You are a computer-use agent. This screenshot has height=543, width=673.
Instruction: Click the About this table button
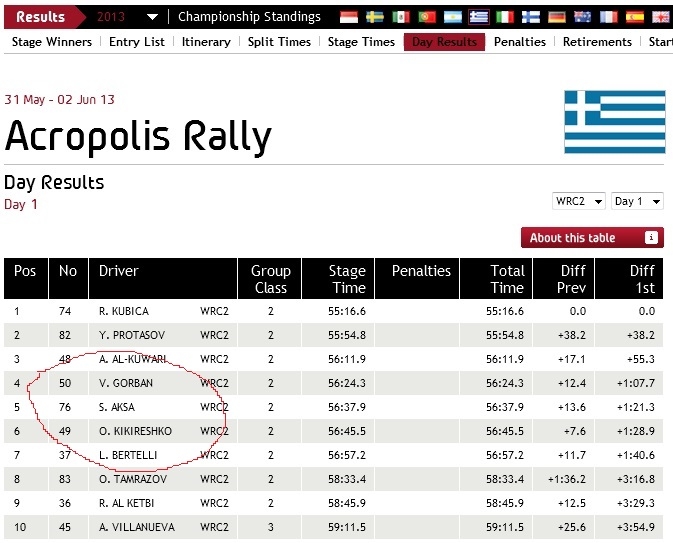pyautogui.click(x=591, y=238)
